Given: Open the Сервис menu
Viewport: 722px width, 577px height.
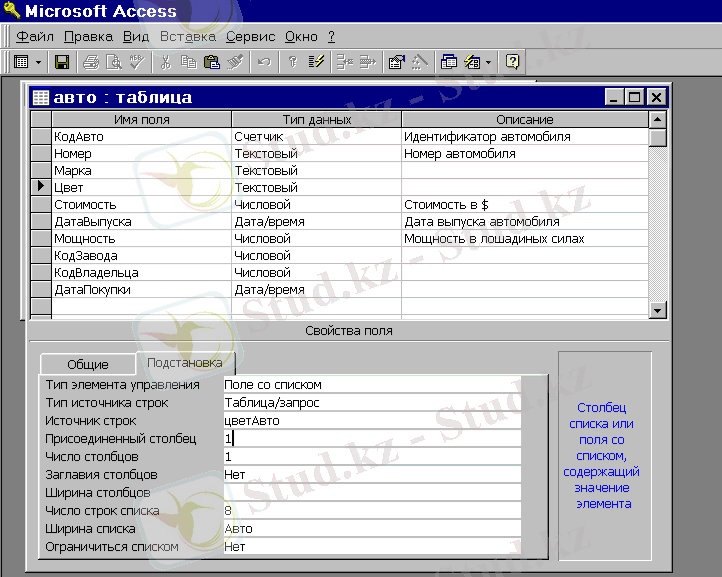Looking at the screenshot, I should pyautogui.click(x=250, y=36).
